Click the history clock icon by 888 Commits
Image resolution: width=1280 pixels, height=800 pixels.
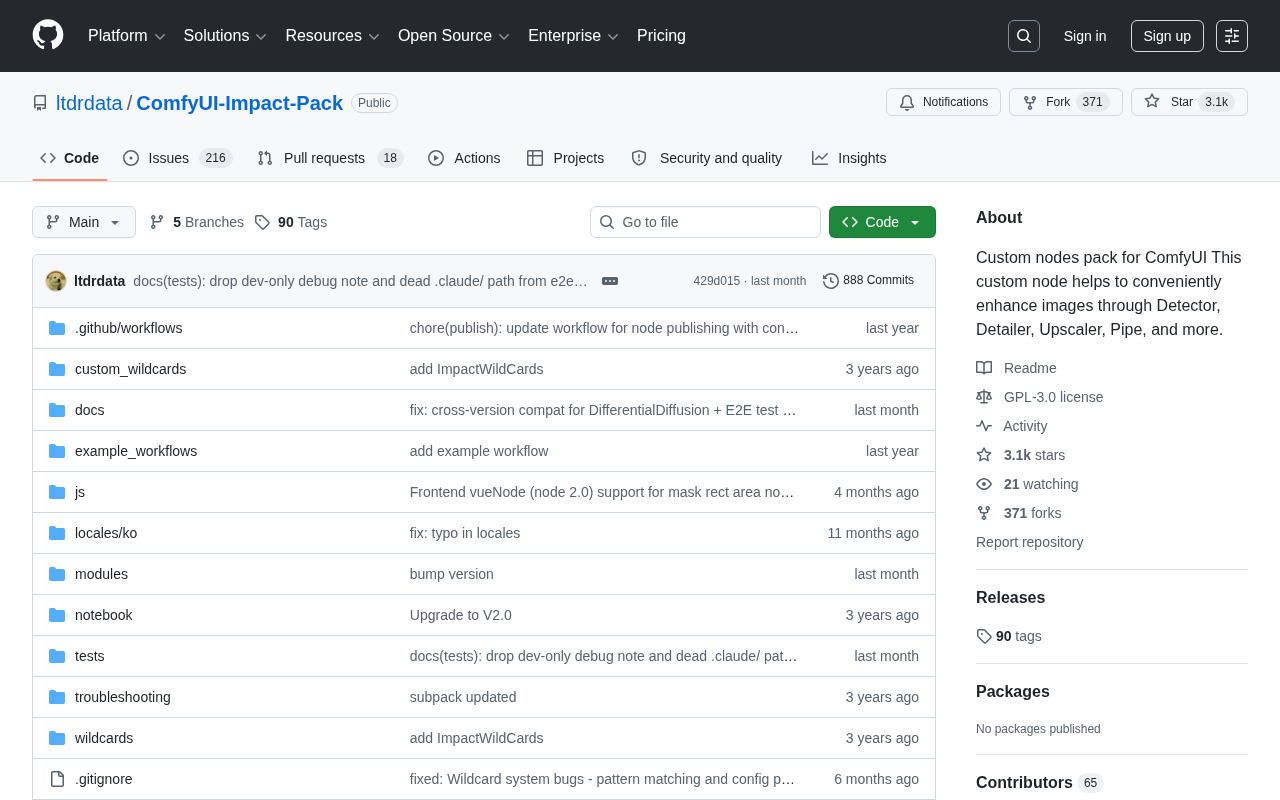pyautogui.click(x=831, y=281)
